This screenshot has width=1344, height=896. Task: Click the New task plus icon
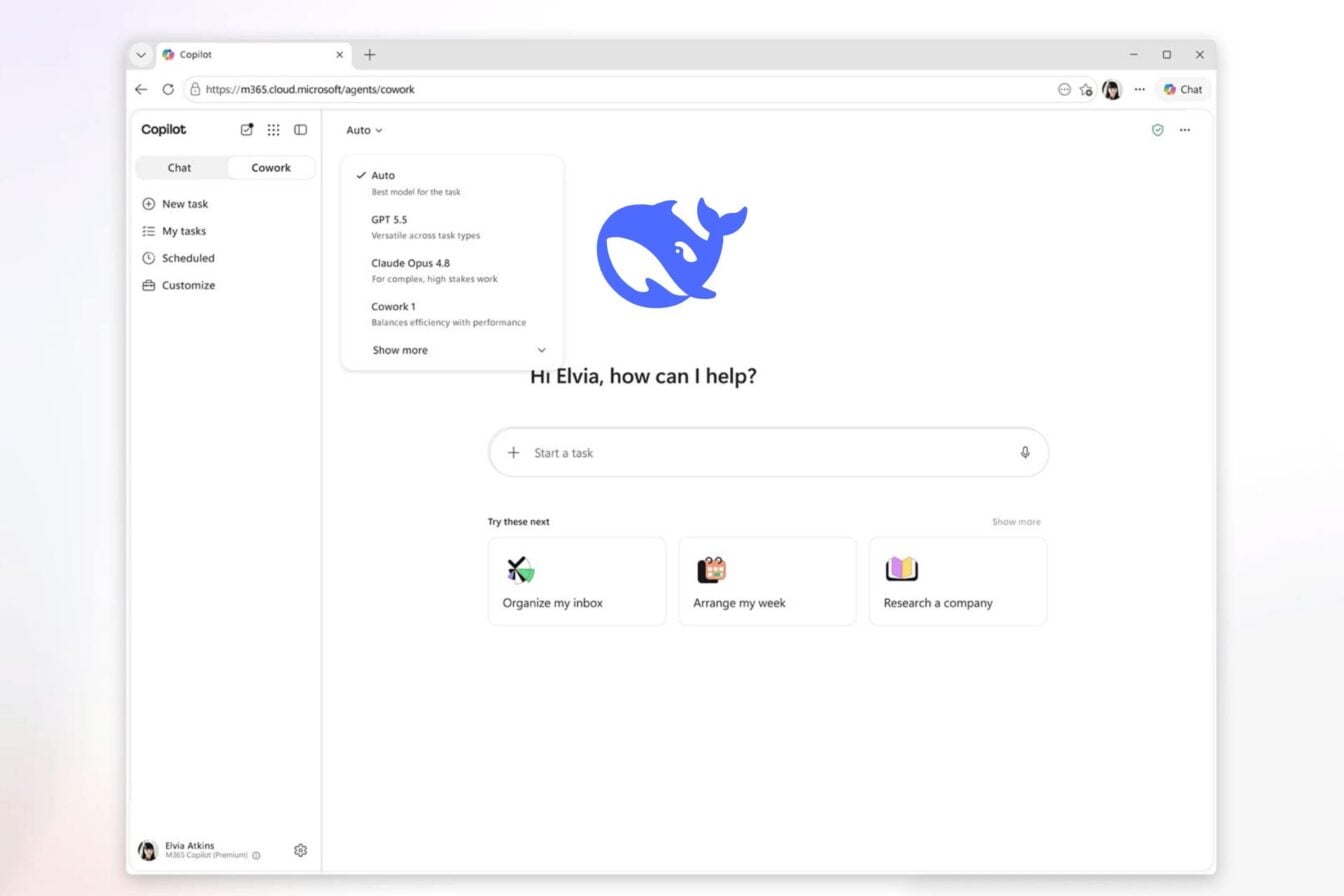[148, 204]
